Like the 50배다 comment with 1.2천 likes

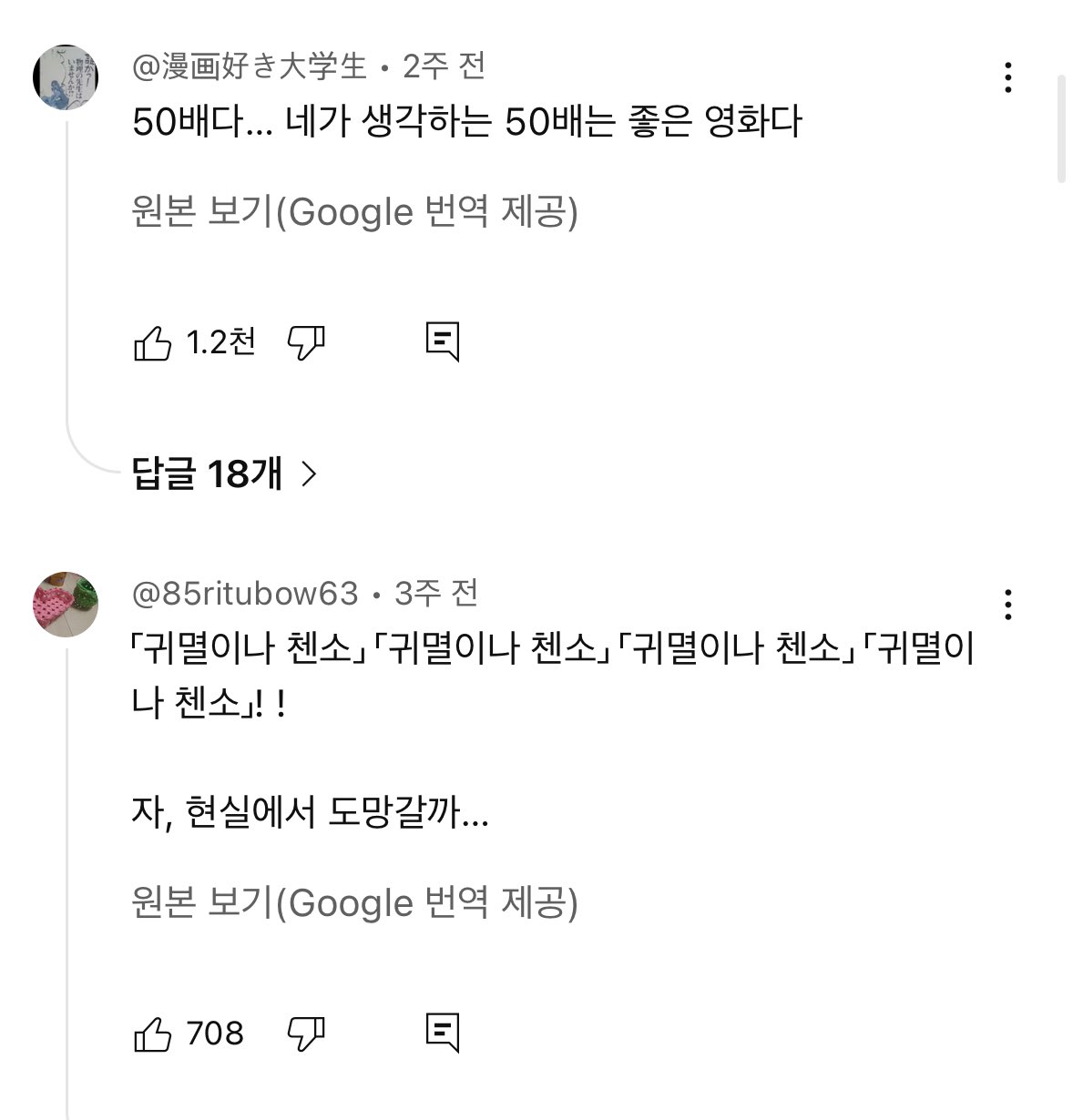pos(152,342)
